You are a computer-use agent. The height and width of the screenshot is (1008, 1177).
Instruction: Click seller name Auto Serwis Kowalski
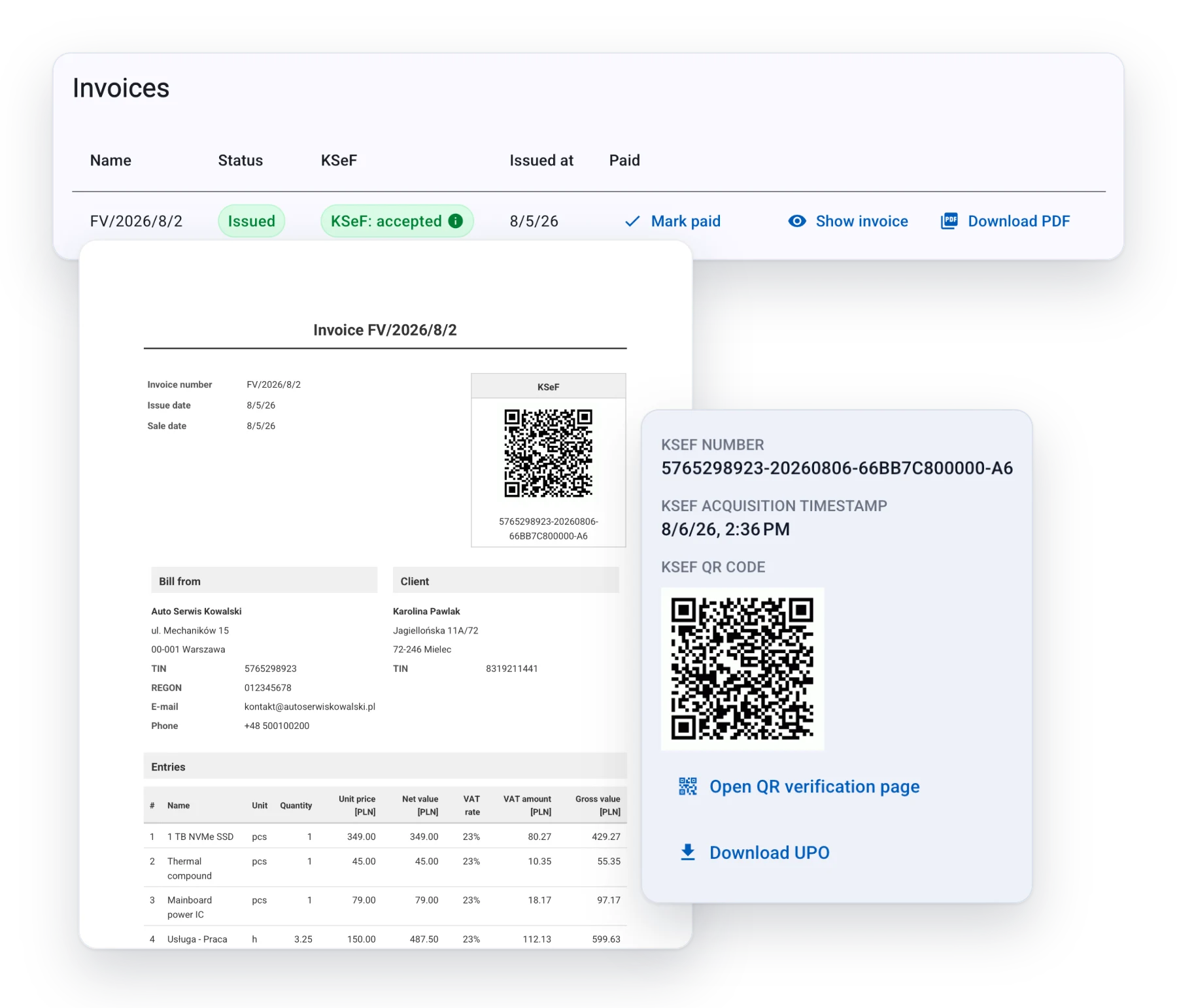[x=196, y=611]
